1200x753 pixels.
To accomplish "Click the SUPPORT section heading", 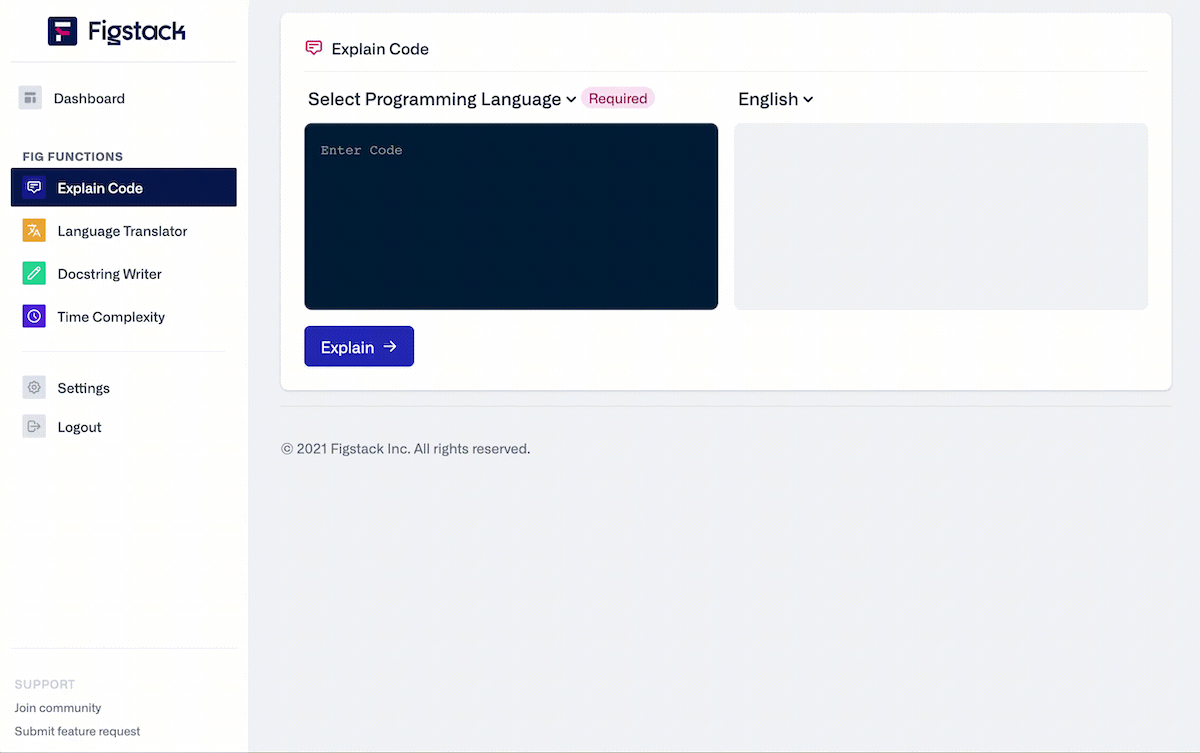I will tap(45, 684).
